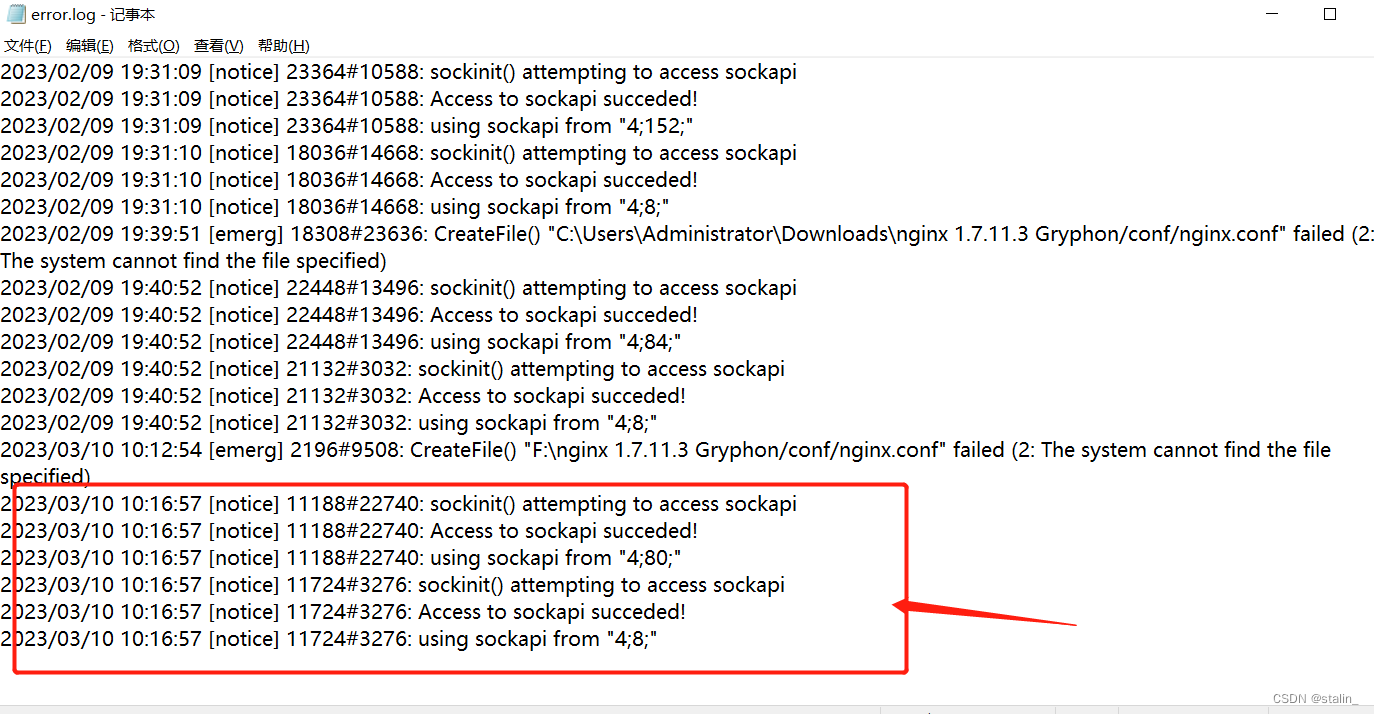Image resolution: width=1374 pixels, height=714 pixels.
Task: Open the 编辑(E) menu
Action: click(89, 46)
